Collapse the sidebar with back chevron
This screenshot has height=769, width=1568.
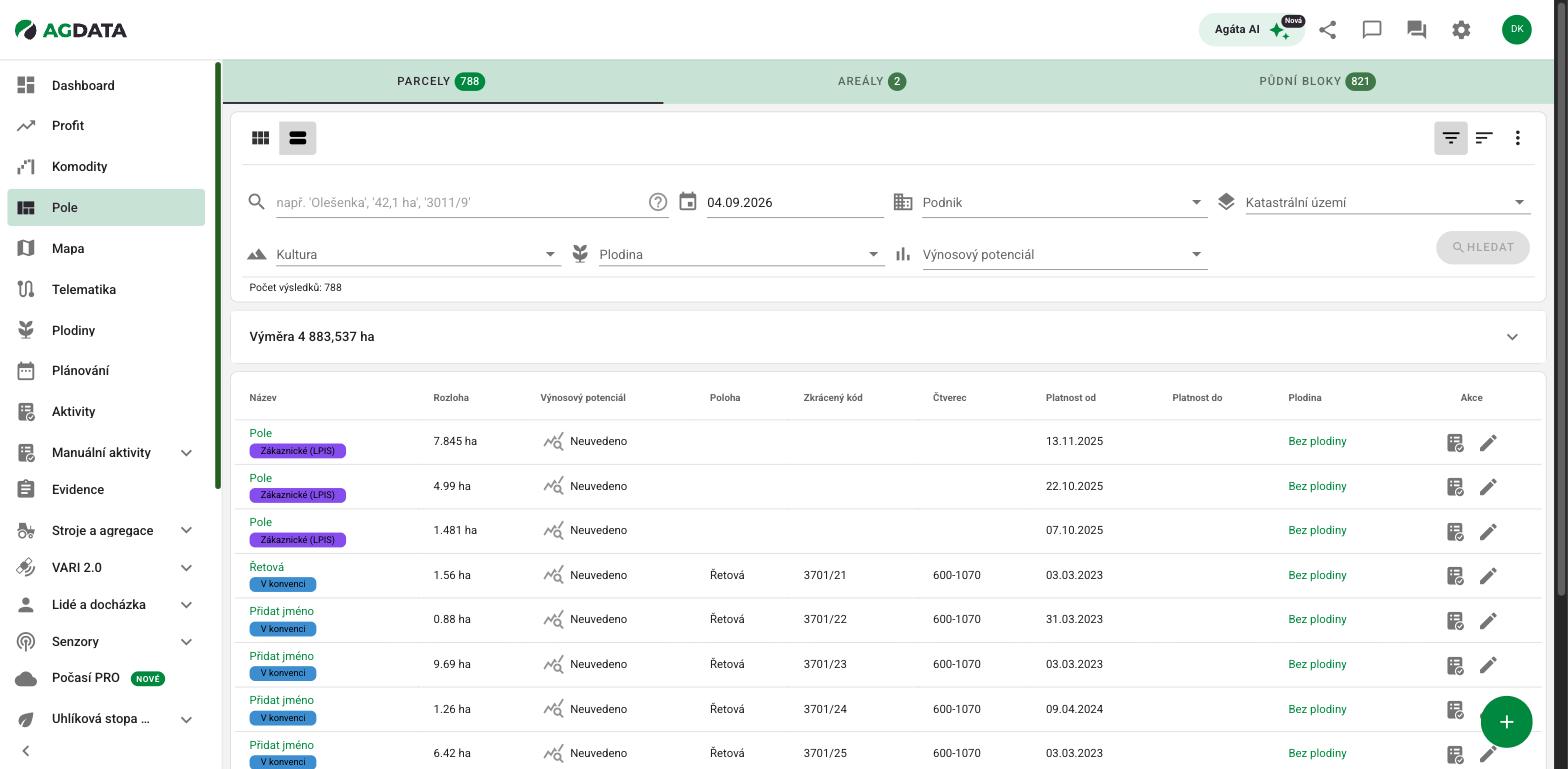[26, 751]
